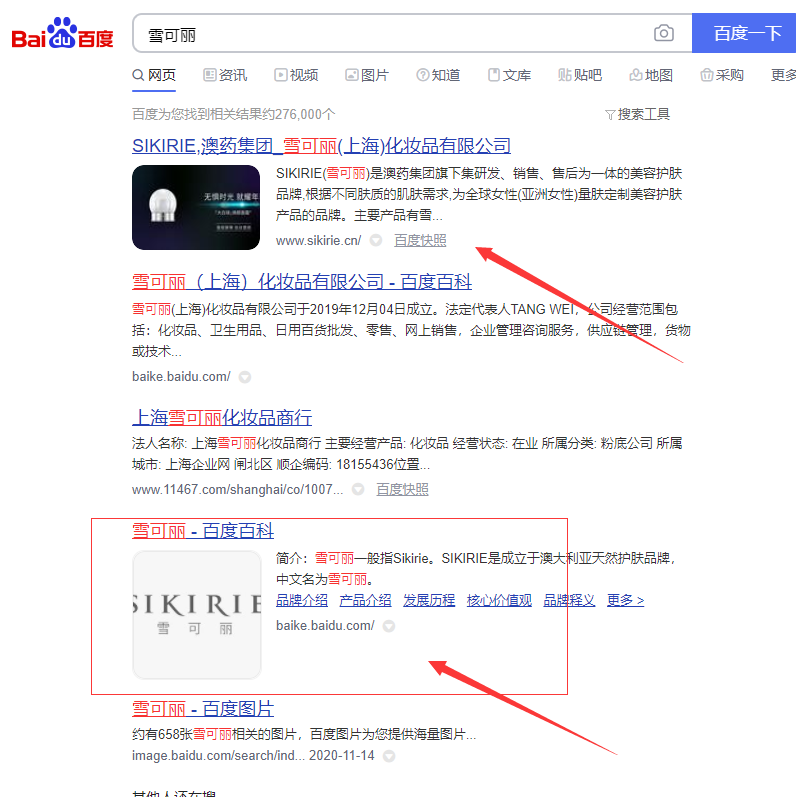
Task: Open the 贴吧 tab
Action: pos(580,75)
